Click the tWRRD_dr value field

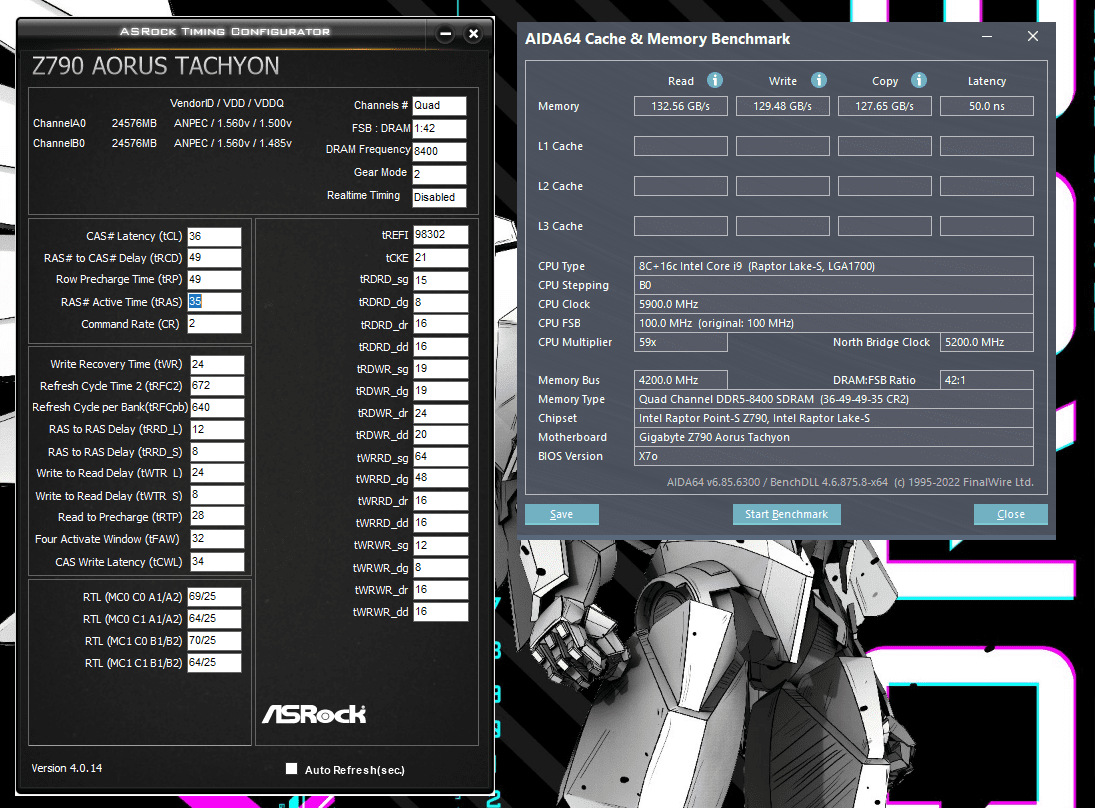point(441,501)
